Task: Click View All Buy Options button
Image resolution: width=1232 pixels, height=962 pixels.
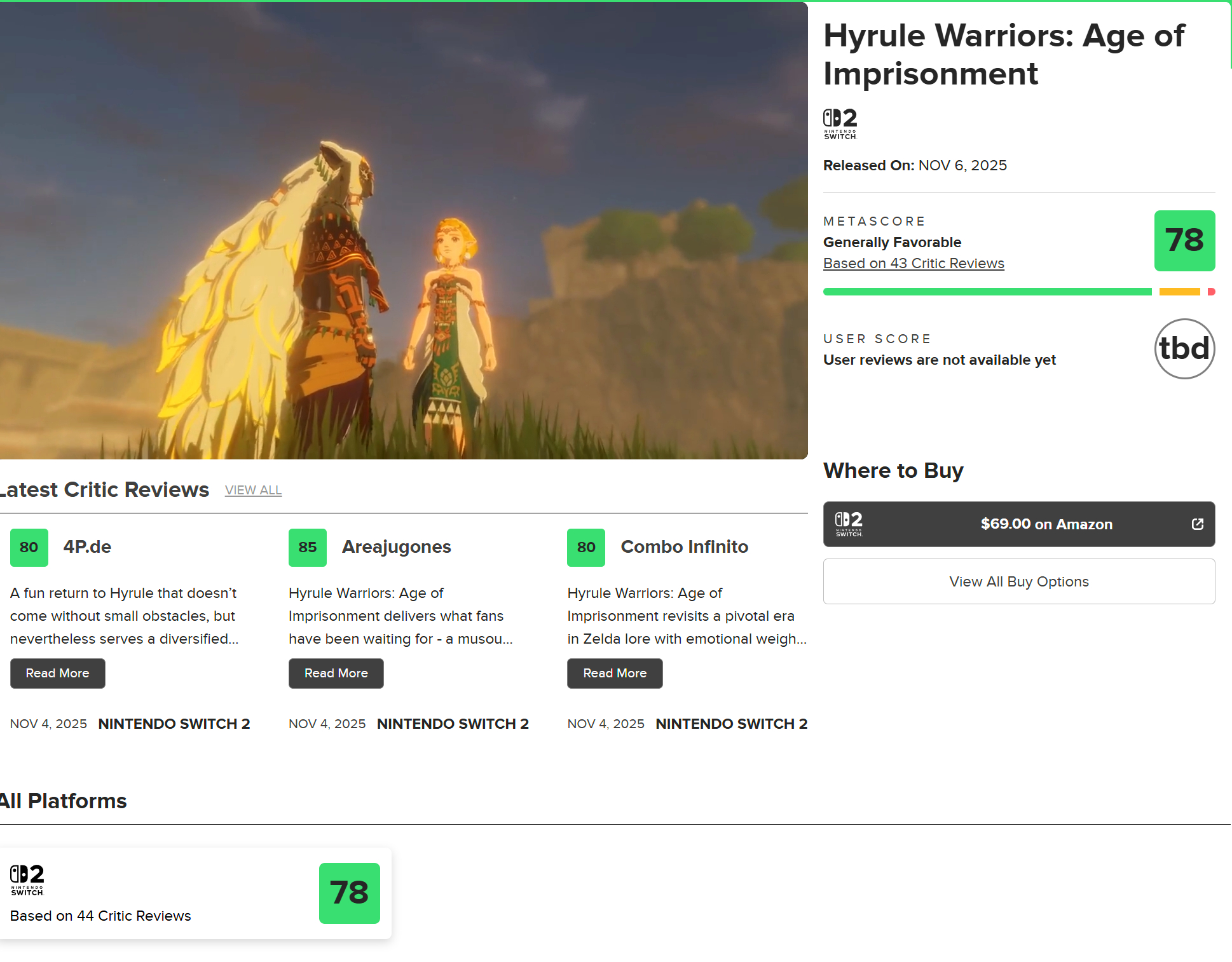Action: point(1018,581)
